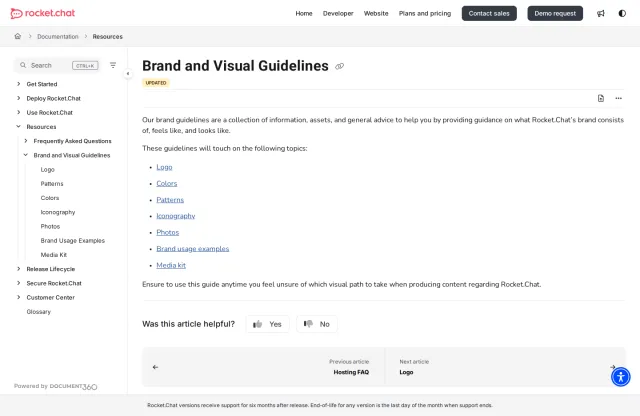Follow the Photos link in article

pyautogui.click(x=168, y=233)
